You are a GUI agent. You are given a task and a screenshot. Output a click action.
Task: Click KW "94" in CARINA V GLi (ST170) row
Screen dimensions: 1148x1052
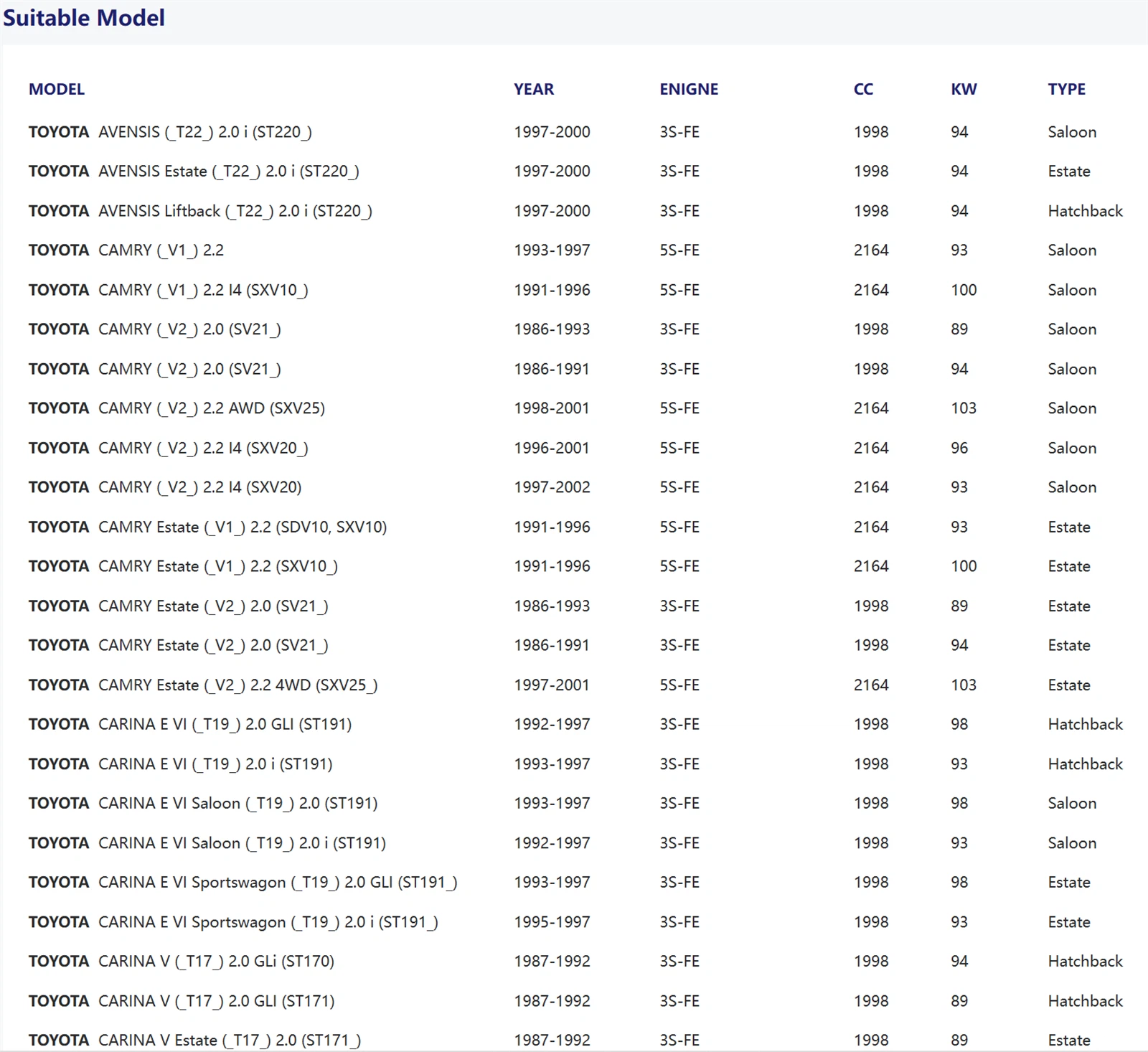pos(959,962)
